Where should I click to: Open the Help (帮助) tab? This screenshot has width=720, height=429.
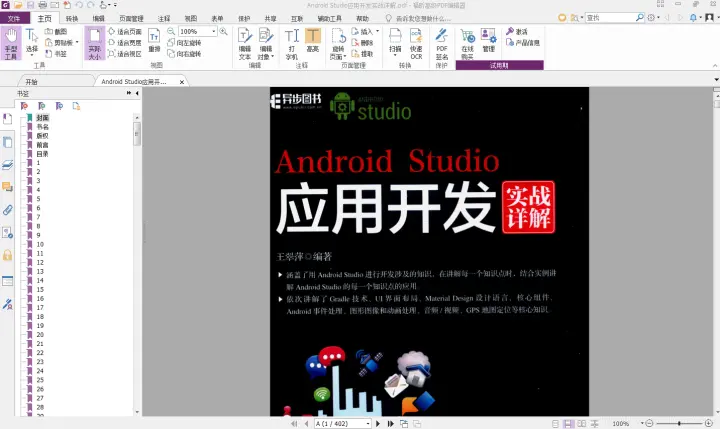[x=362, y=18]
